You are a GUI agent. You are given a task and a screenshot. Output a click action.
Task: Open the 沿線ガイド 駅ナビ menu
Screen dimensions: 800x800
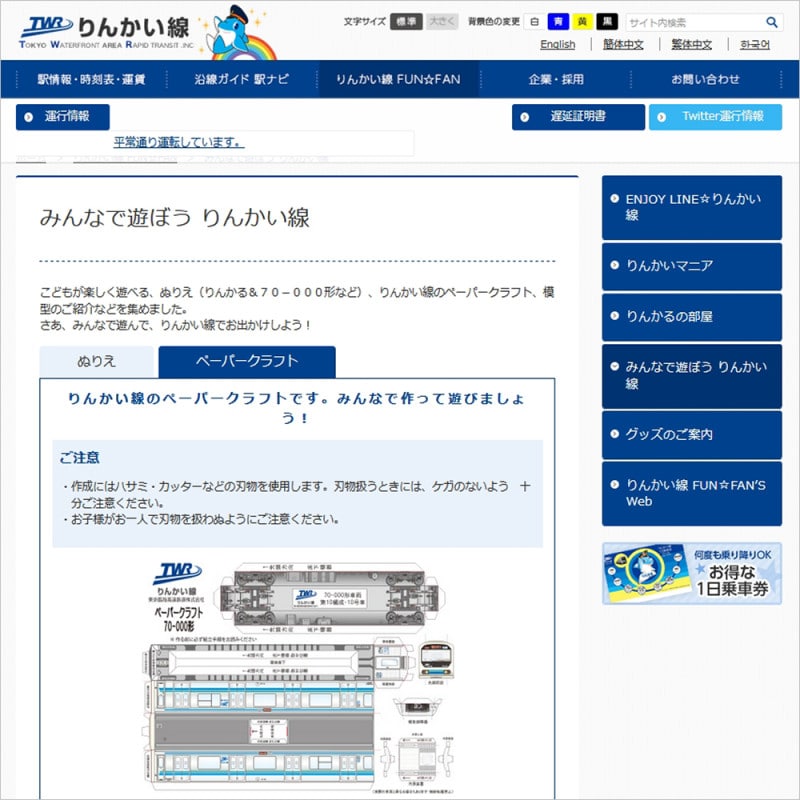point(240,78)
